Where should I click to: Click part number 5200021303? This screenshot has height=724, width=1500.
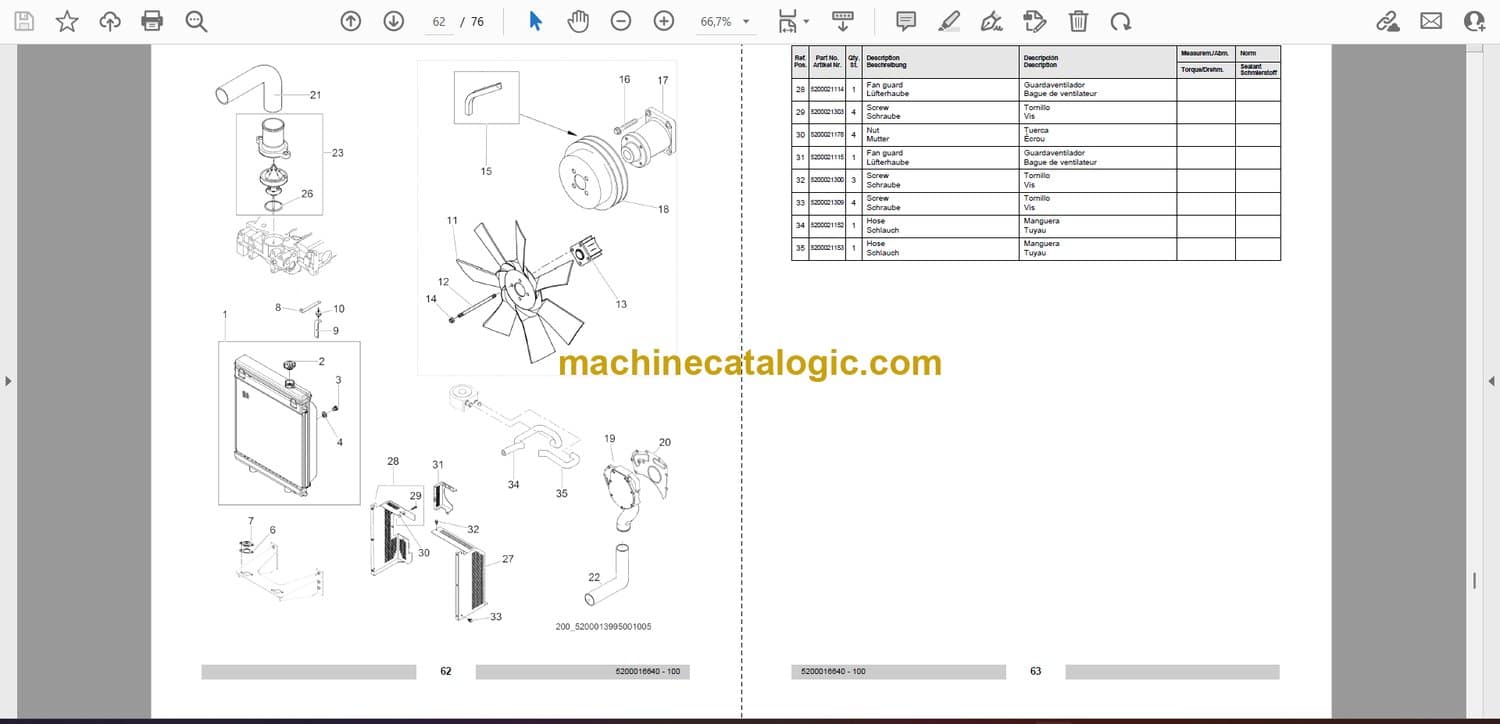click(827, 112)
